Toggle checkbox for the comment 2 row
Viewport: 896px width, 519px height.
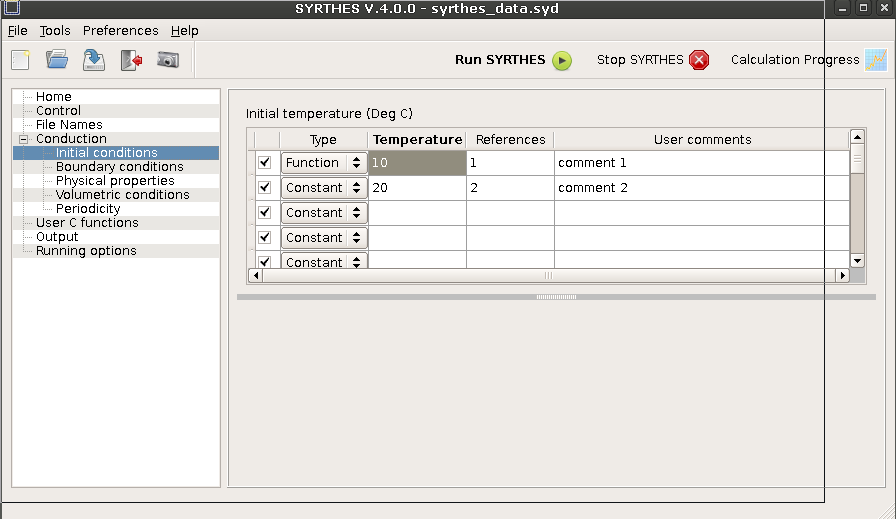(265, 187)
